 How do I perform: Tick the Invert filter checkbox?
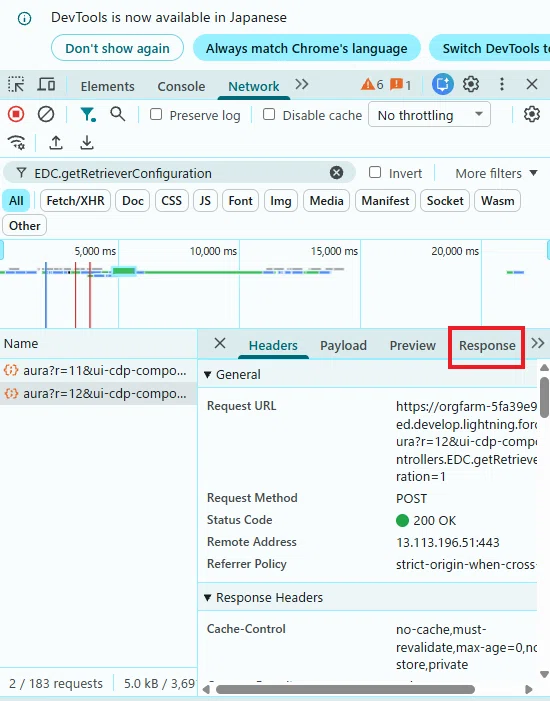tap(375, 172)
